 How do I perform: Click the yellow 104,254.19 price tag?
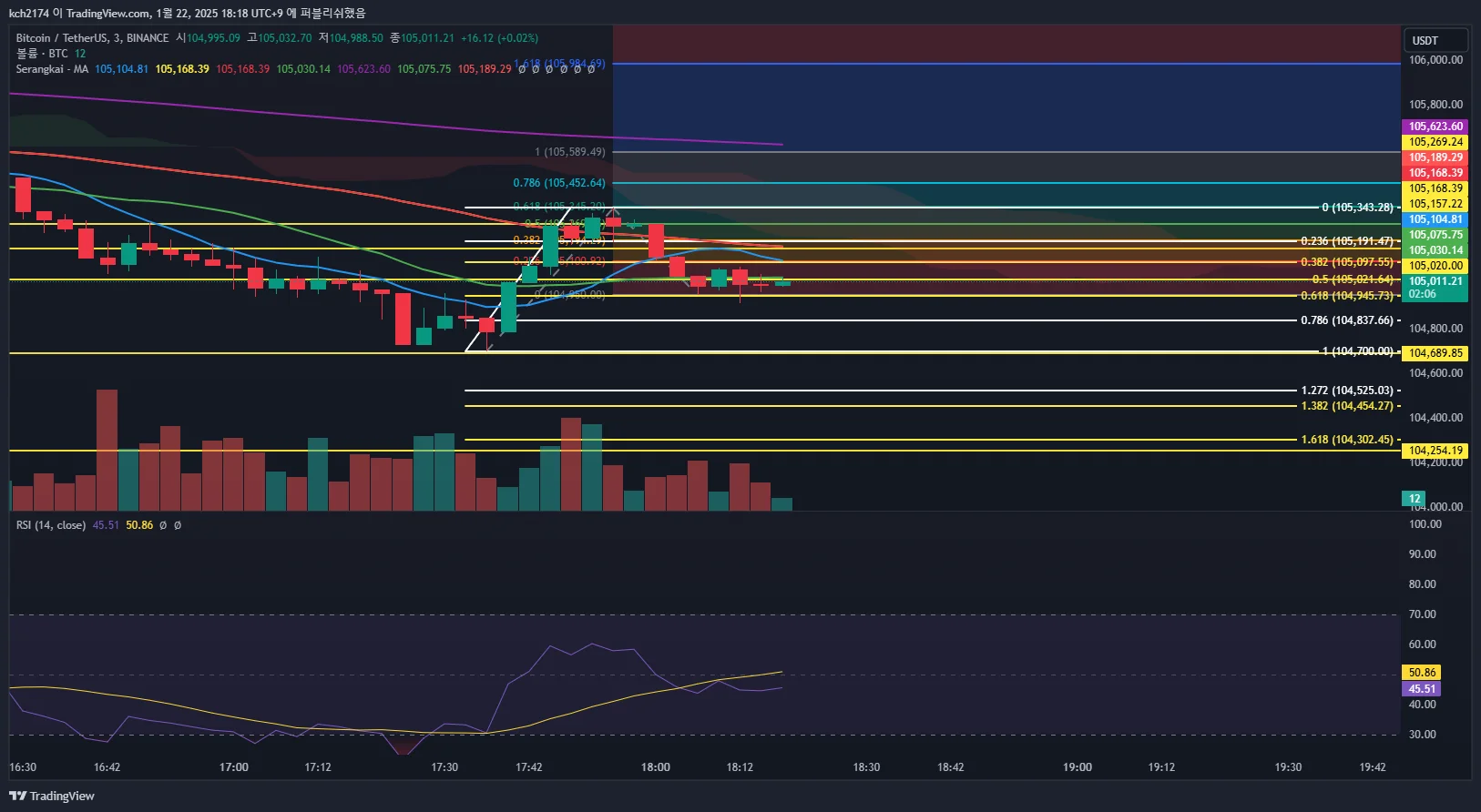coord(1435,451)
